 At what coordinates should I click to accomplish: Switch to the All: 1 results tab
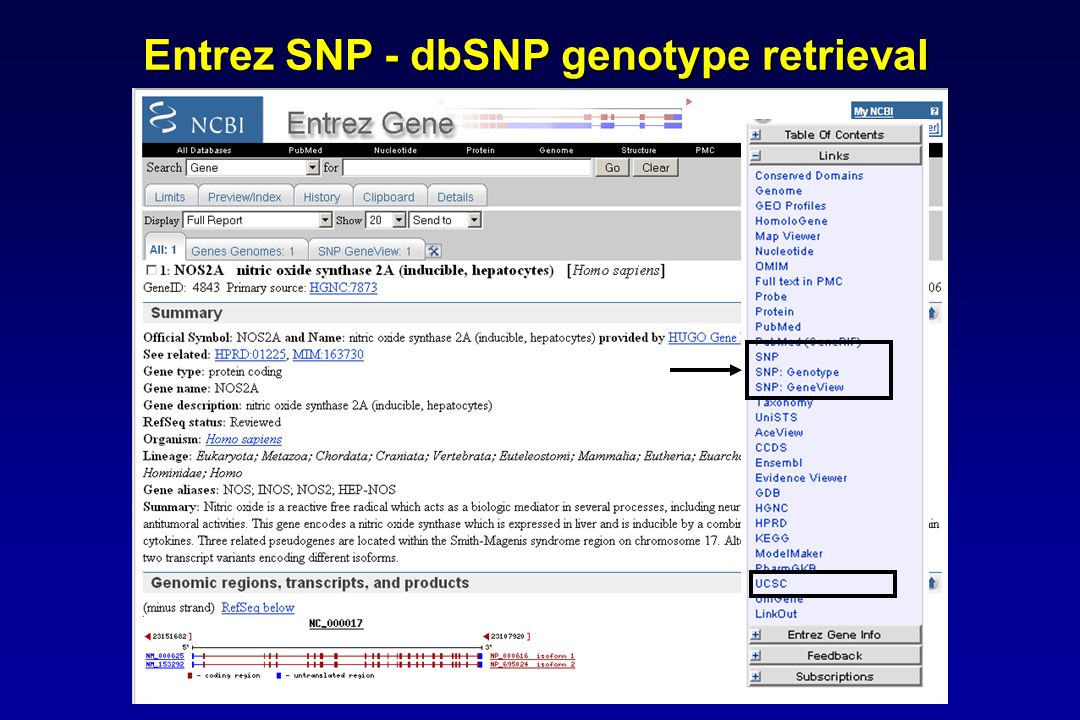click(x=163, y=249)
